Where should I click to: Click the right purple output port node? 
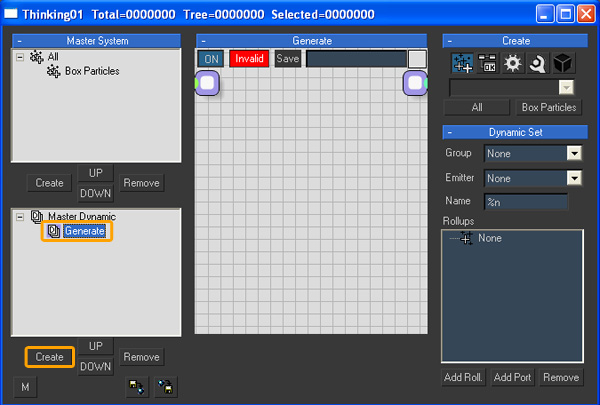pyautogui.click(x=416, y=83)
